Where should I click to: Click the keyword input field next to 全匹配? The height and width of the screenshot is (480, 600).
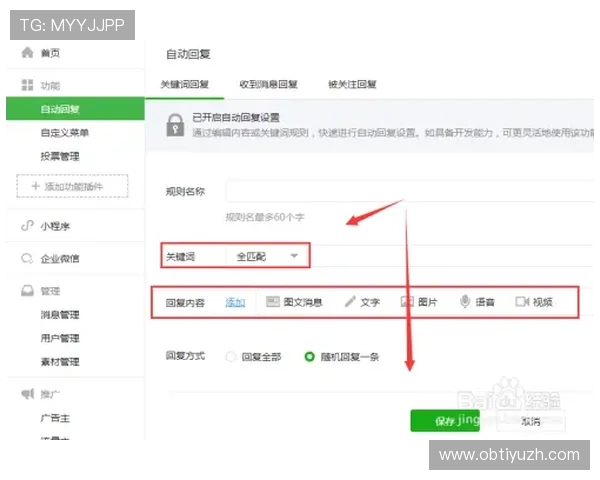tap(452, 256)
